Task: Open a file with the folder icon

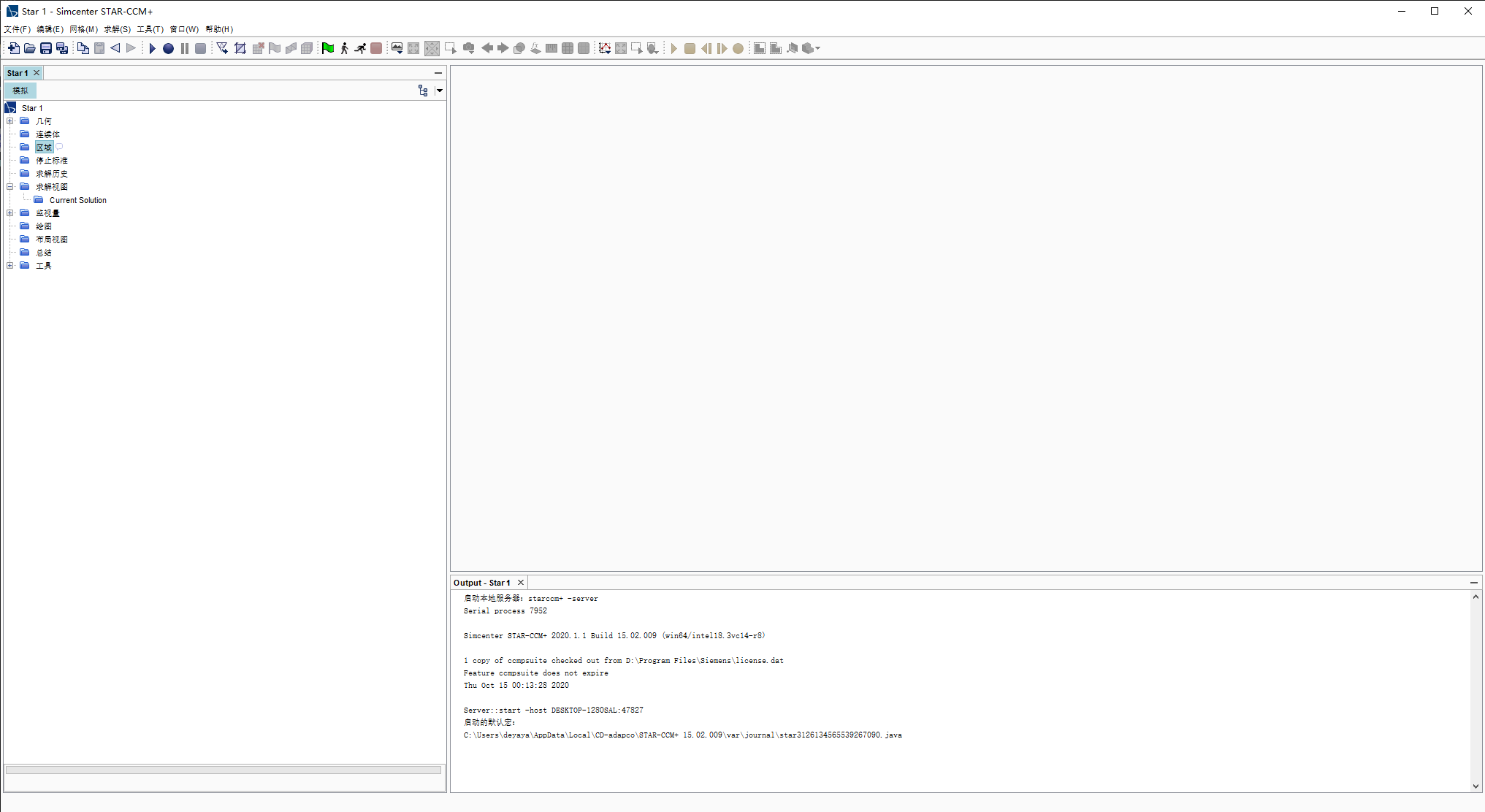Action: (30, 48)
